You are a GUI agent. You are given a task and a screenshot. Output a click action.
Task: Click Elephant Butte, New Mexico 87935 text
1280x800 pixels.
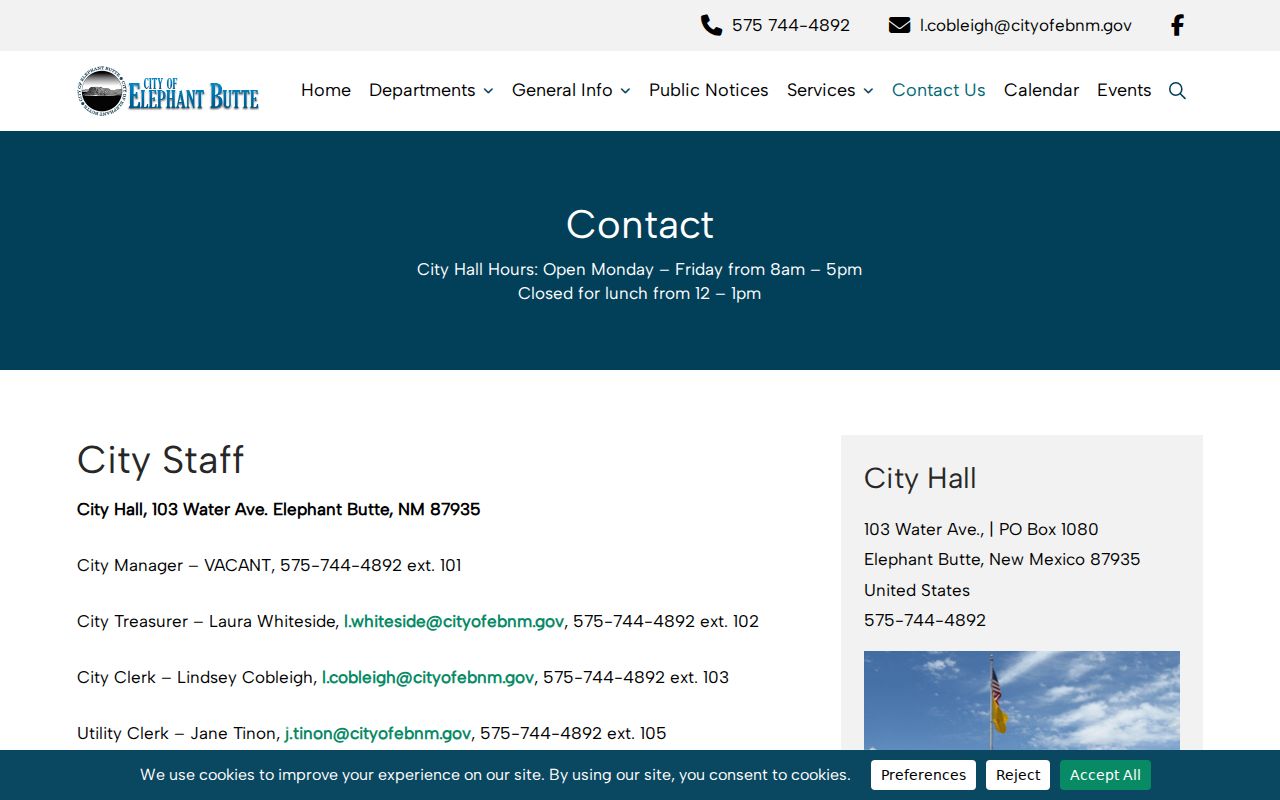tap(1002, 559)
